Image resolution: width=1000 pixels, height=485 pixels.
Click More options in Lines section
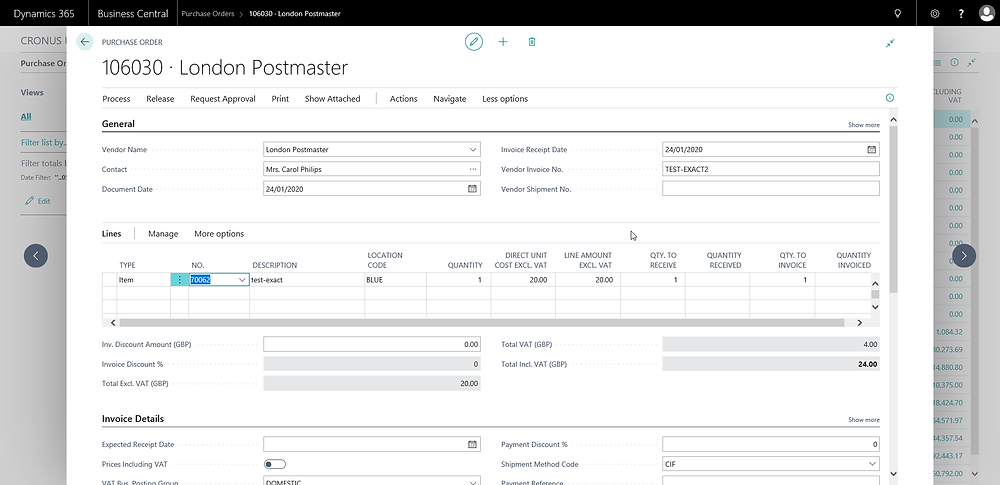(x=219, y=234)
